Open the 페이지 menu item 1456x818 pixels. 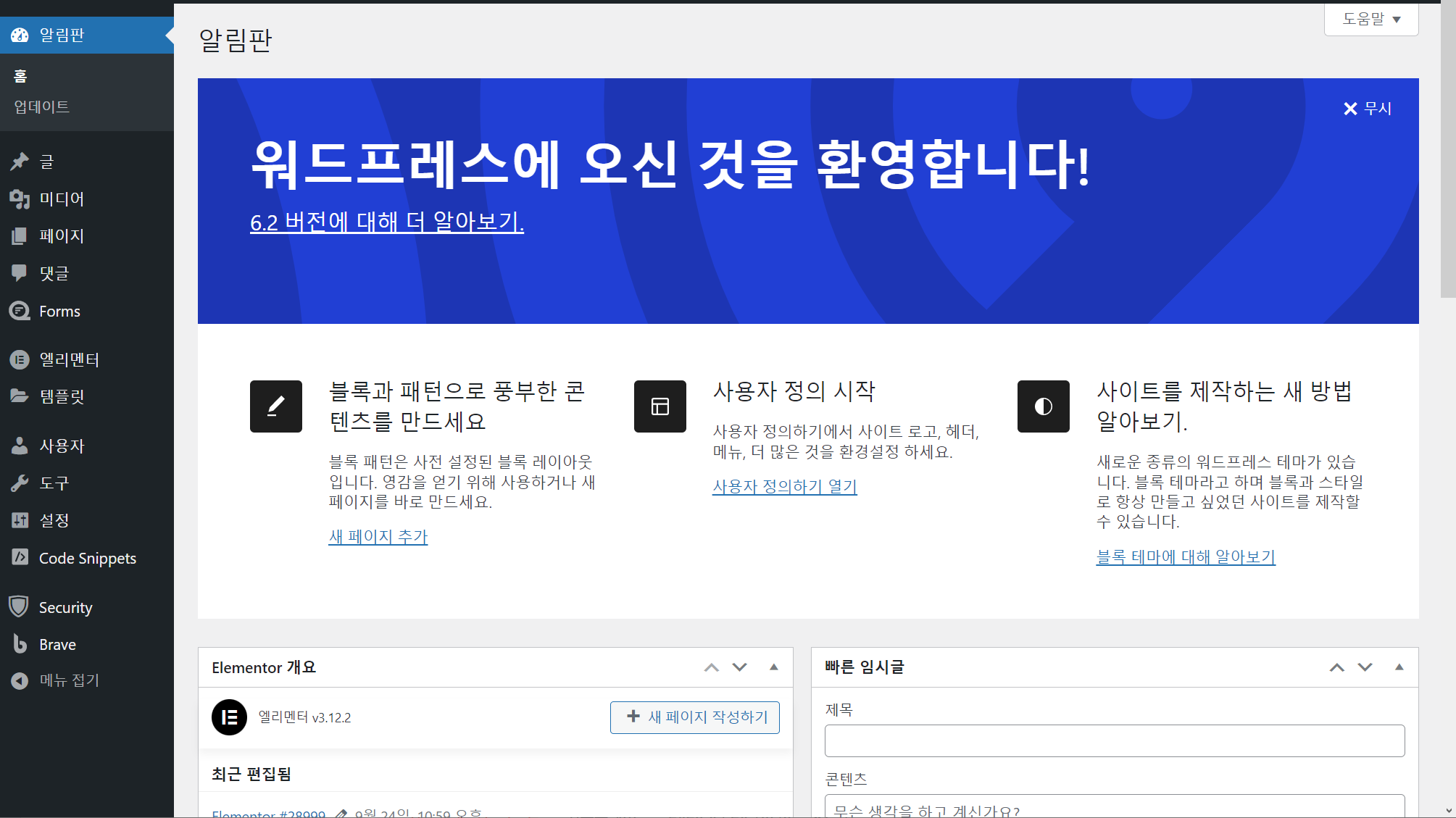[x=62, y=236]
